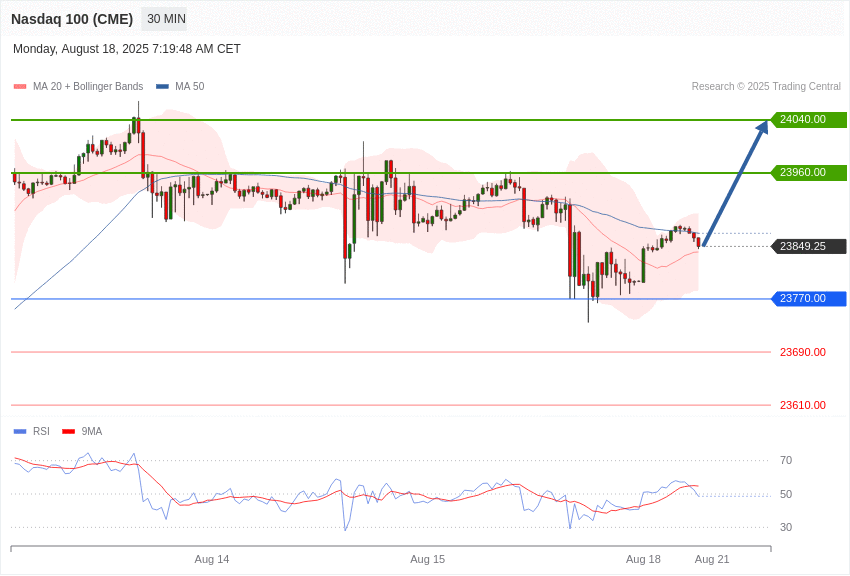
Task: Click the 23960.00 resistance price tag
Action: [x=808, y=172]
